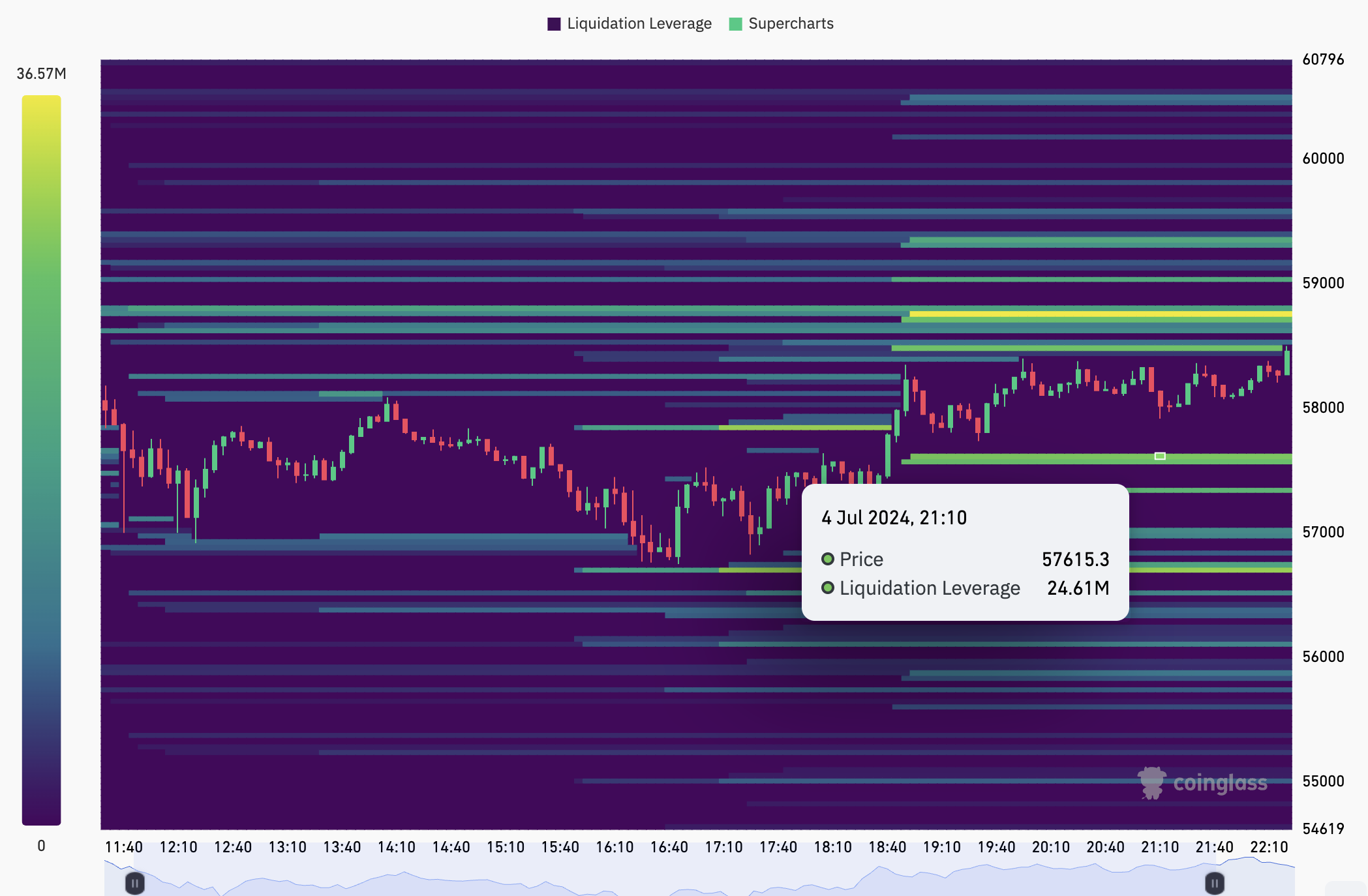Click the 20:40 time axis label
The width and height of the screenshot is (1368, 896).
click(x=1106, y=847)
